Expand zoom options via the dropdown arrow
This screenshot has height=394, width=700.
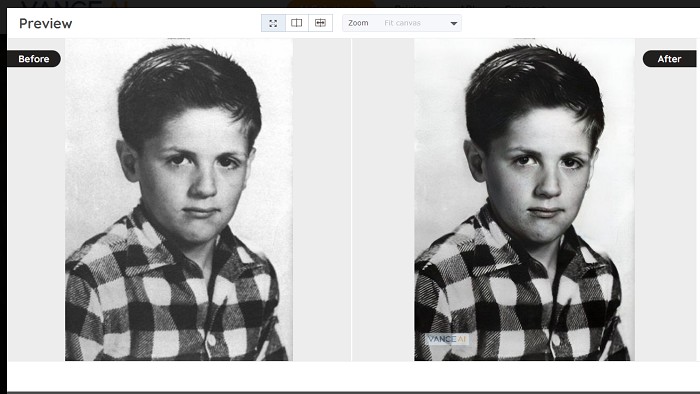pyautogui.click(x=454, y=24)
